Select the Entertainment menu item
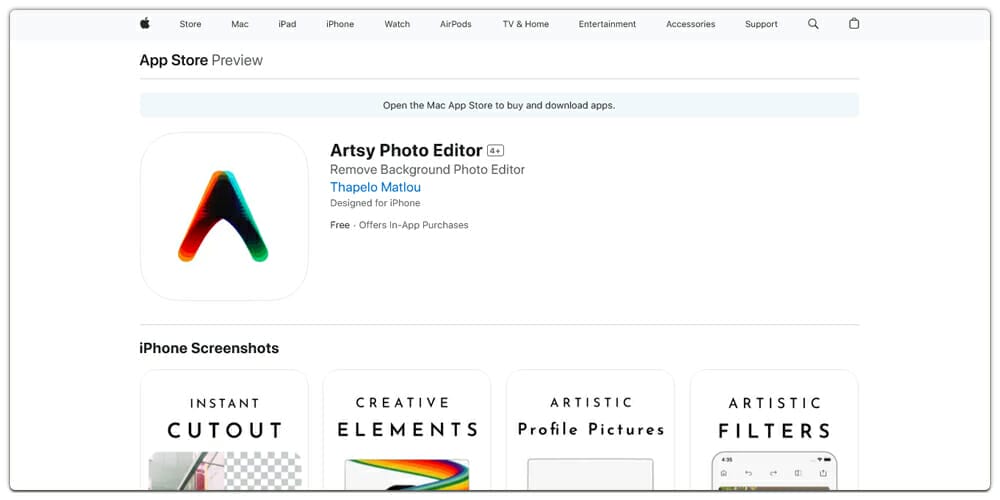The image size is (1000, 500). point(607,24)
